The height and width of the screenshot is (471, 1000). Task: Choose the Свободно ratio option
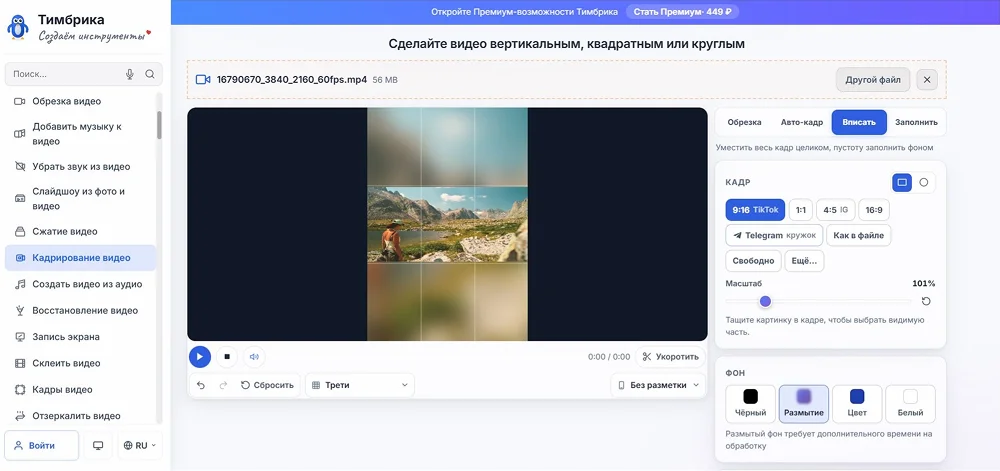pyautogui.click(x=753, y=261)
